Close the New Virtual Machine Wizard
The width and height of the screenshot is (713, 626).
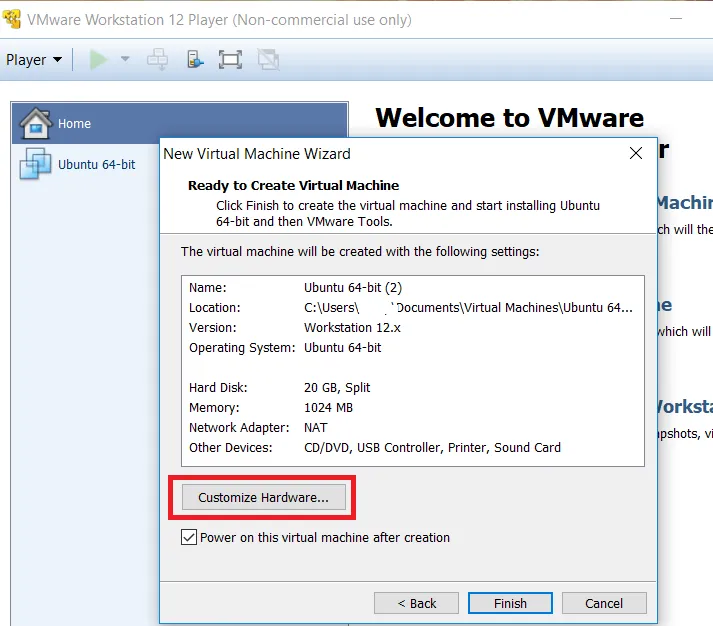click(x=636, y=153)
